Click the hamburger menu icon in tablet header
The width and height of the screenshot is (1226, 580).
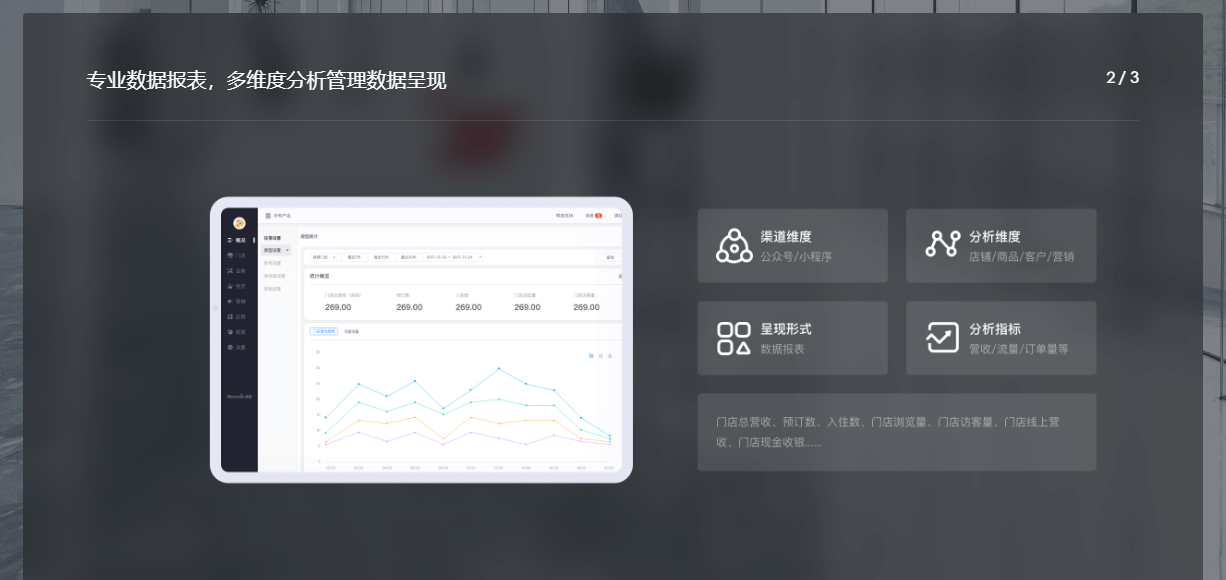point(268,215)
